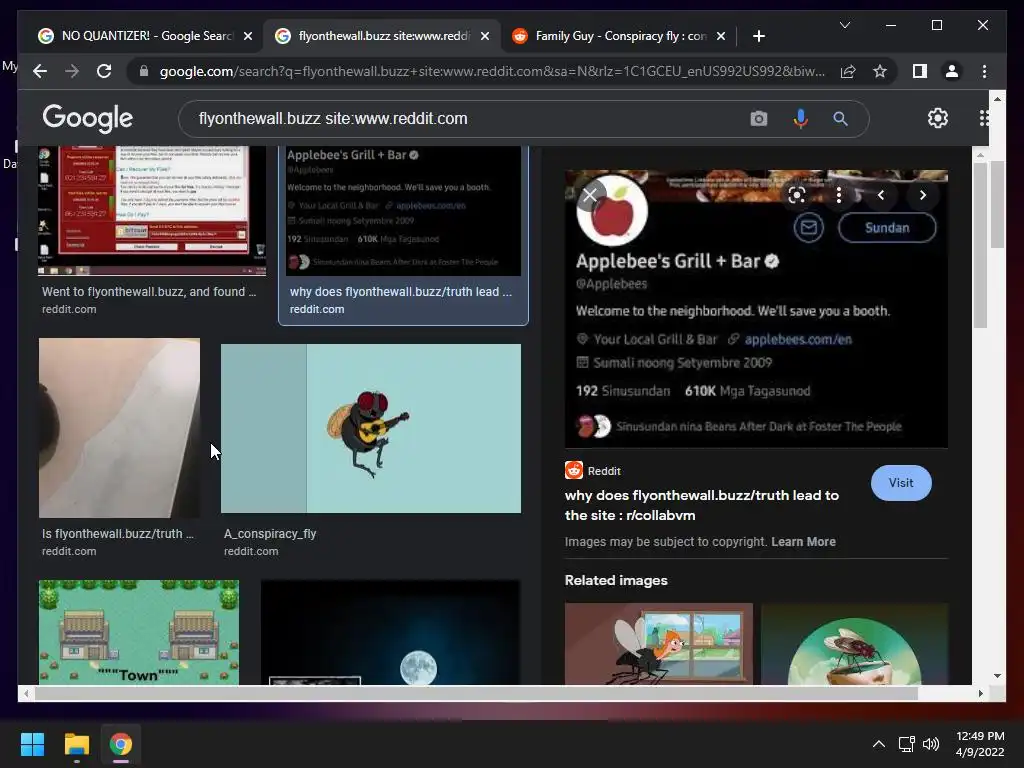Screen dimensions: 1024x768
Task: Show previous image in preview panel
Action: pyautogui.click(x=880, y=195)
